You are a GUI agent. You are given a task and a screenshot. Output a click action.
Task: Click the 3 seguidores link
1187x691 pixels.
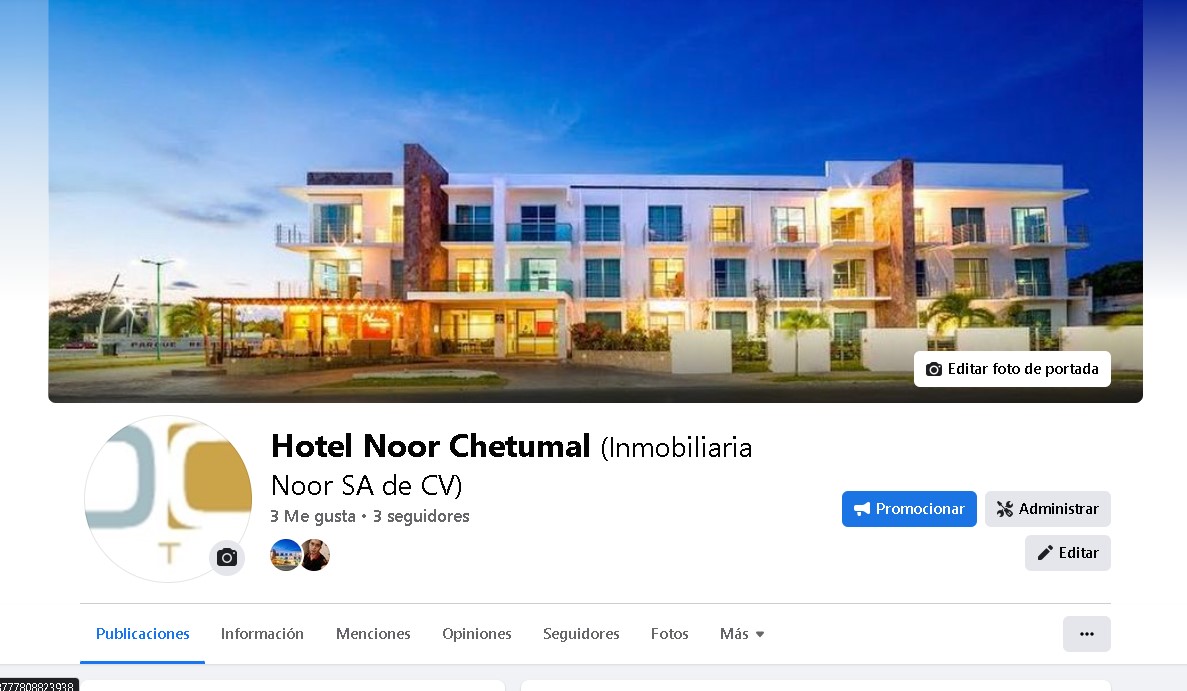[x=421, y=516]
